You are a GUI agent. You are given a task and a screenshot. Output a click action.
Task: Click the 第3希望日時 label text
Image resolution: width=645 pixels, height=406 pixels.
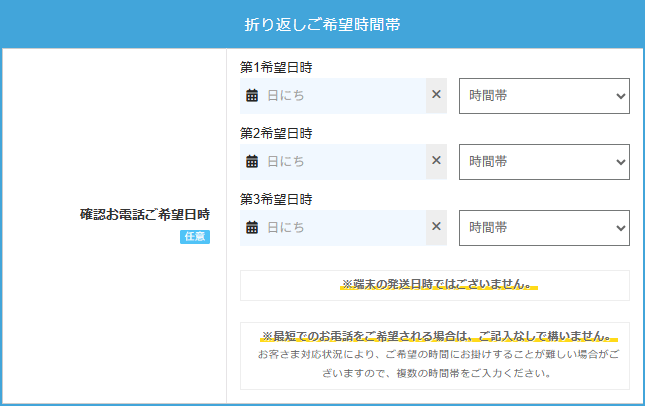[276, 199]
